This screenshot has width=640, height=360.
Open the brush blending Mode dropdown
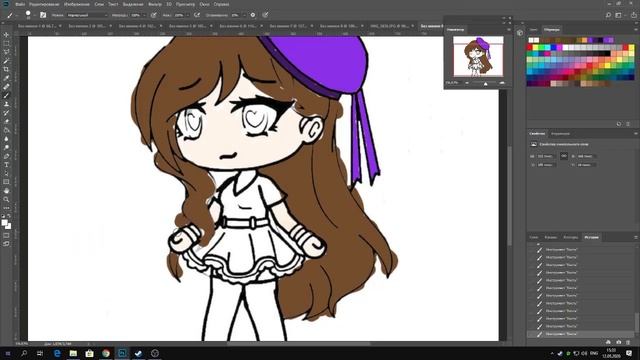point(87,15)
